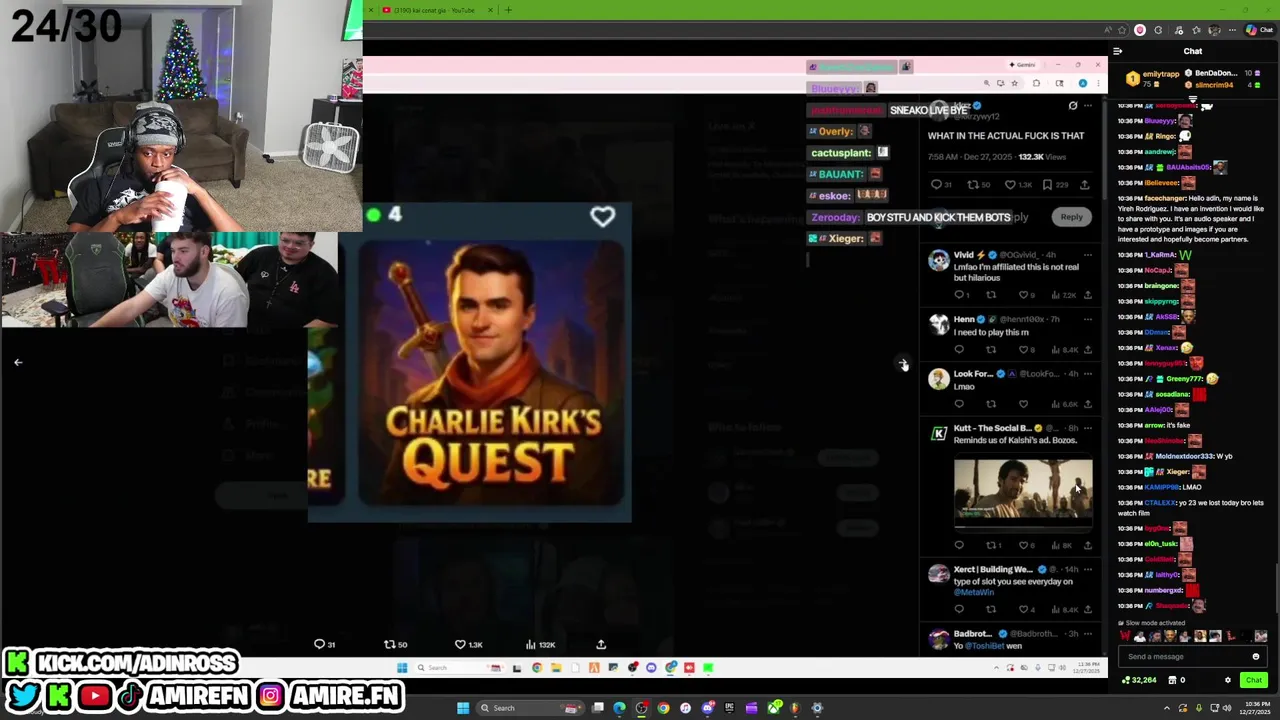1280x720 pixels.
Task: Open the Xbox app on the taskbar
Action: pyautogui.click(x=775, y=708)
